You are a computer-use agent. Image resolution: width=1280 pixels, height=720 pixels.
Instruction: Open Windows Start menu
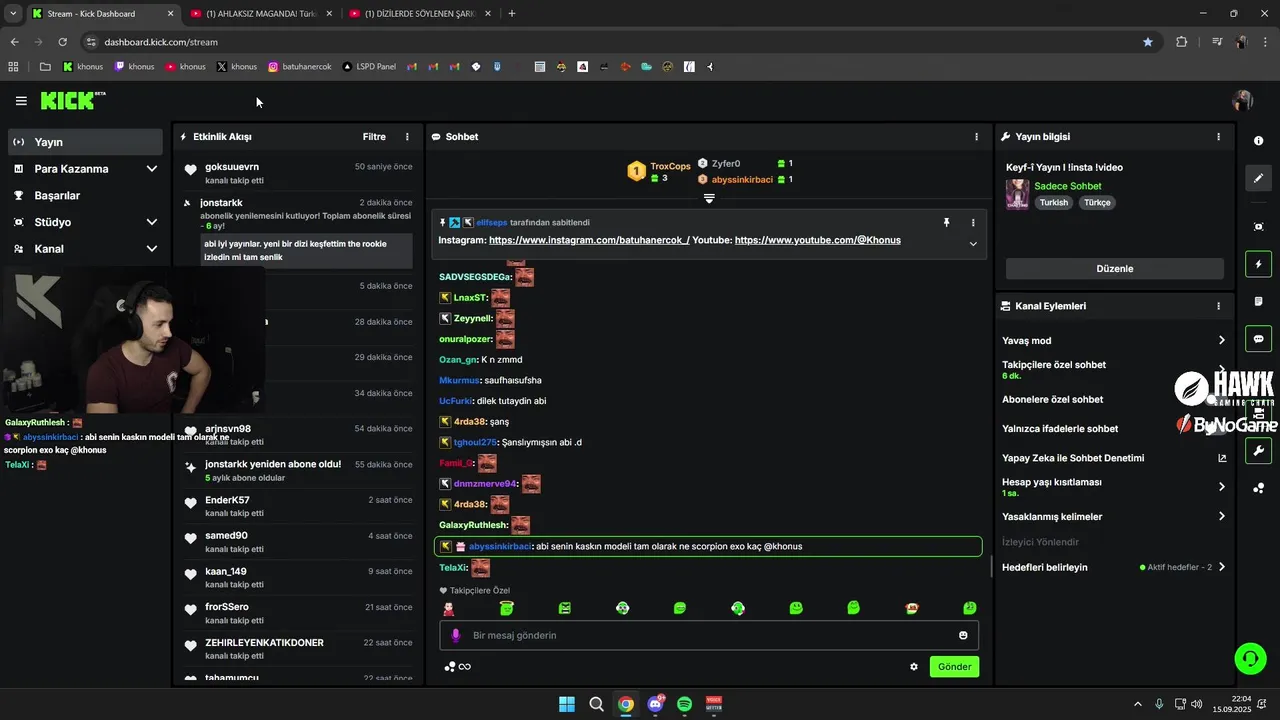tap(567, 704)
